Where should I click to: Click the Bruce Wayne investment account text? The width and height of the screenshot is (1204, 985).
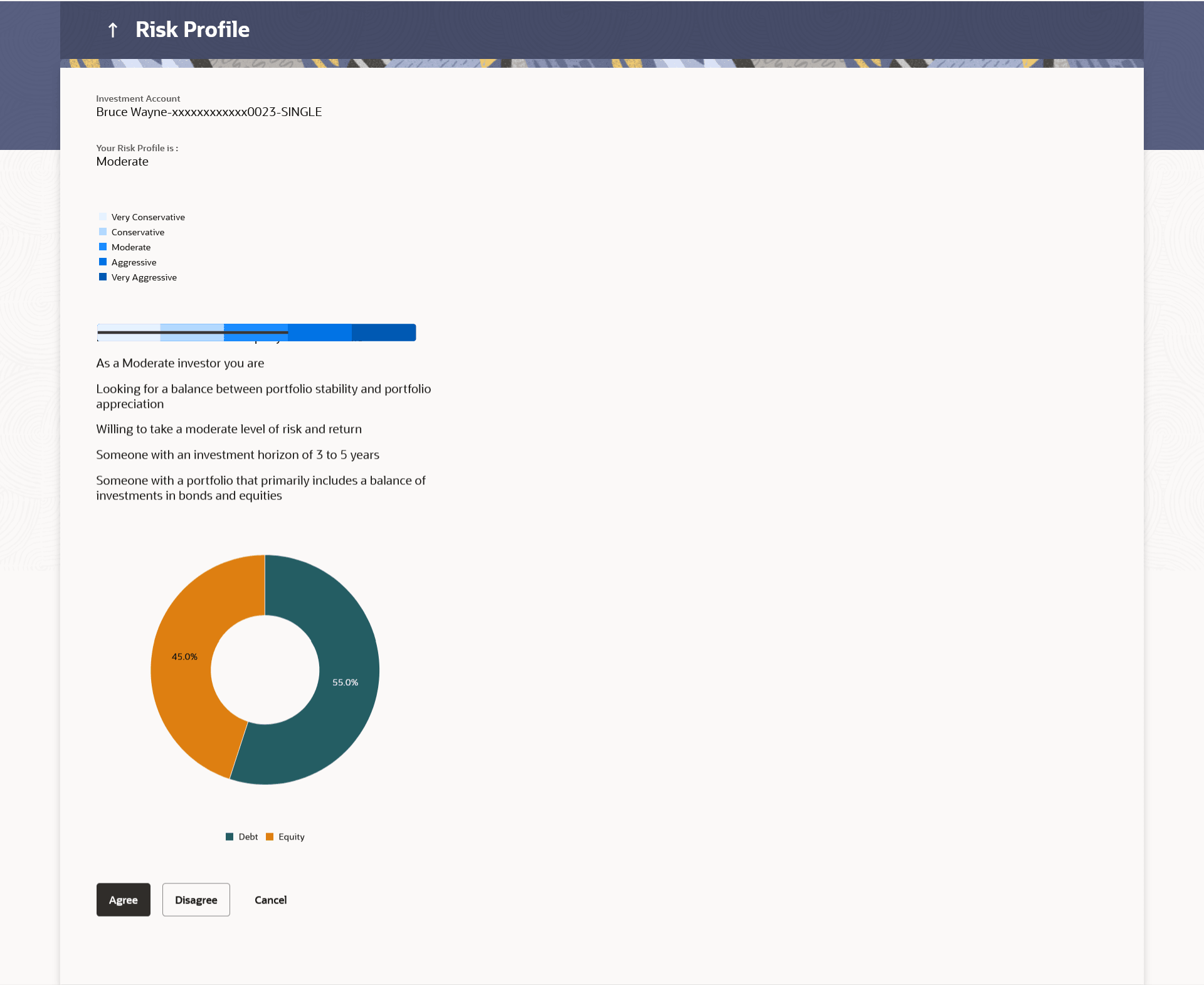click(209, 112)
